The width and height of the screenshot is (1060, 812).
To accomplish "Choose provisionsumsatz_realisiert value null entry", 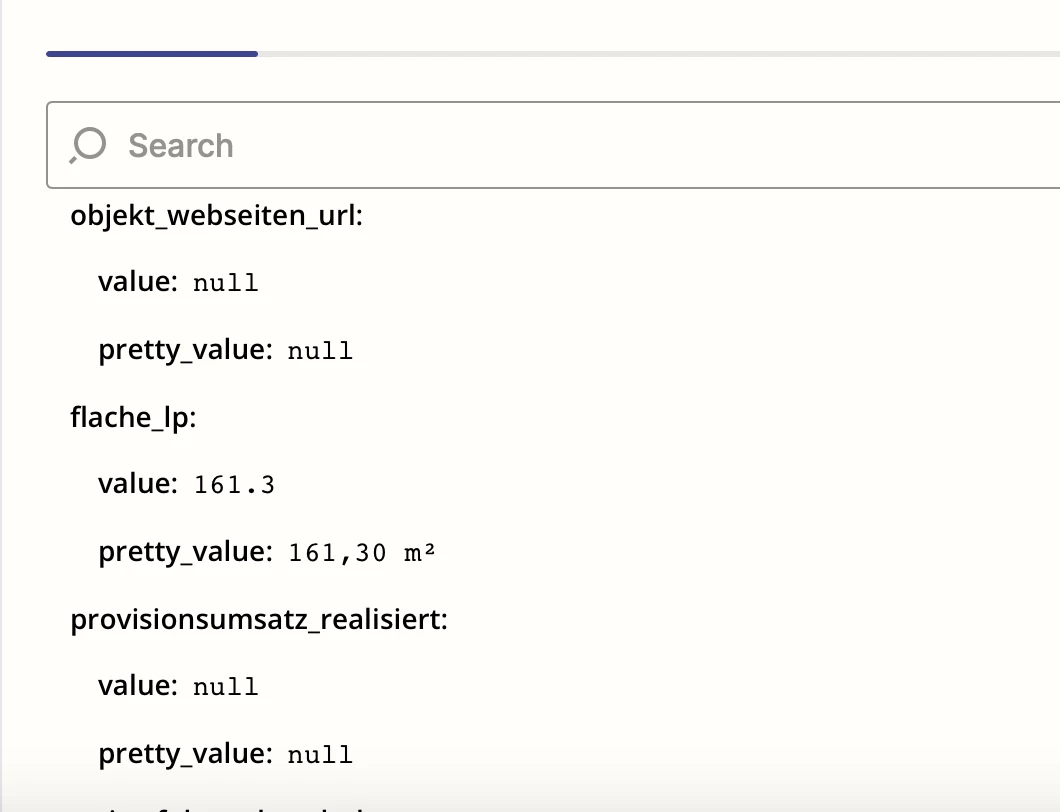I will pyautogui.click(x=178, y=686).
